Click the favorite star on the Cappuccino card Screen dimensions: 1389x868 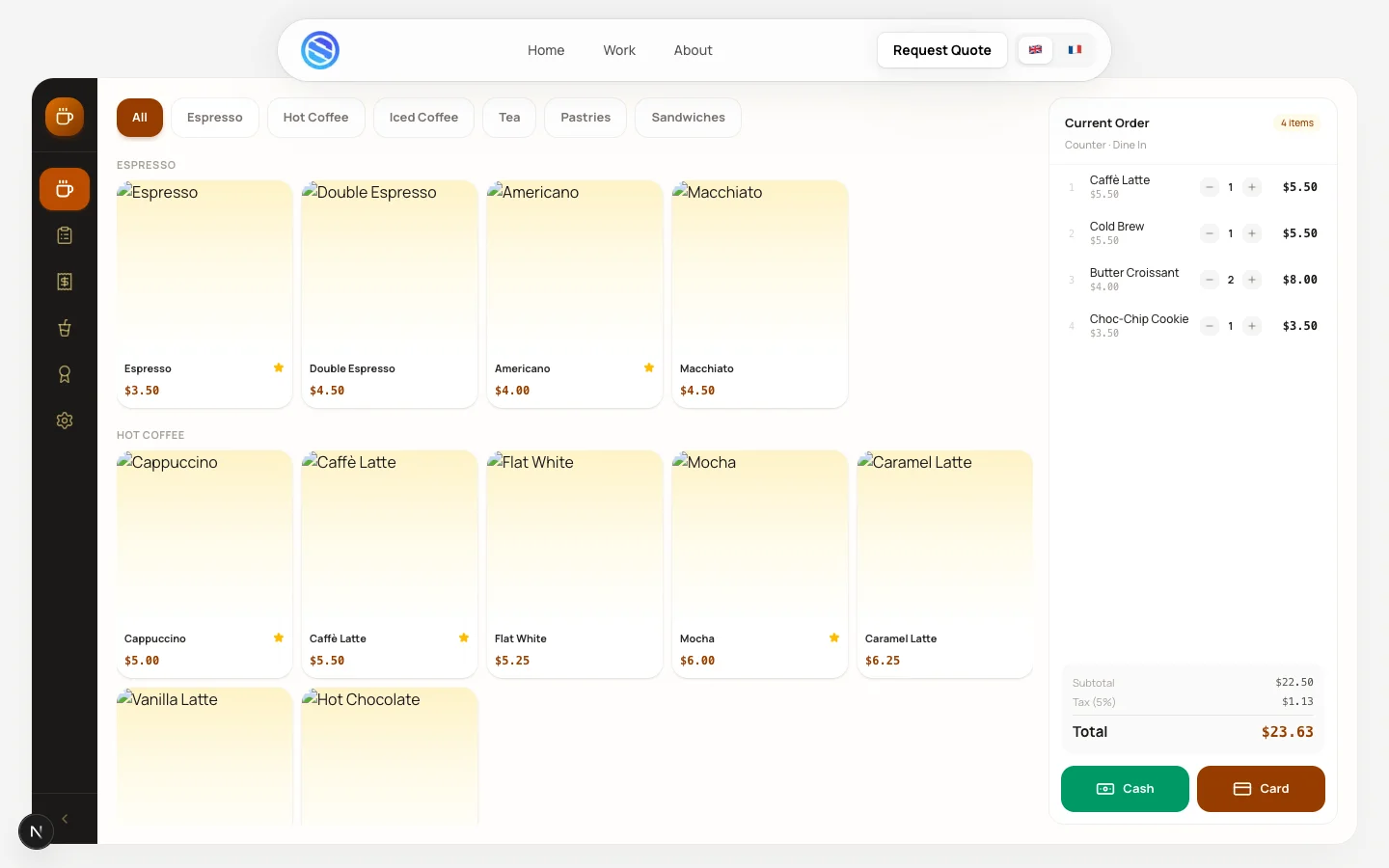tap(279, 637)
